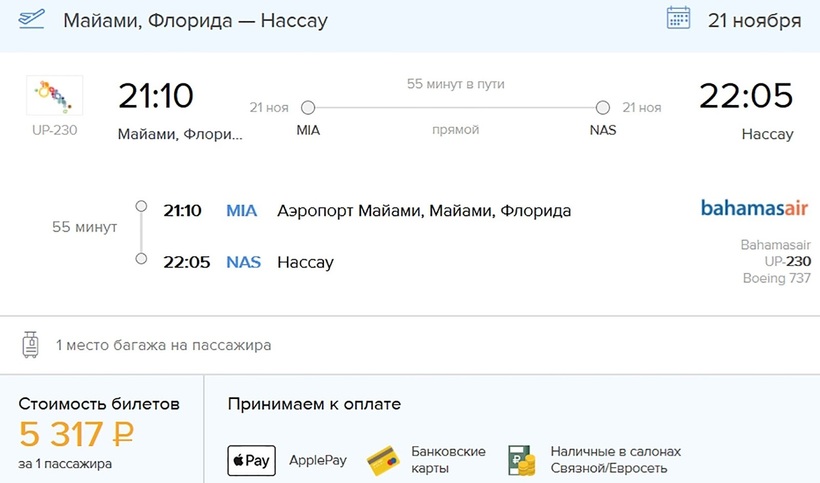Click the blue NAS airport code link
This screenshot has width=820, height=483.
pos(244,262)
